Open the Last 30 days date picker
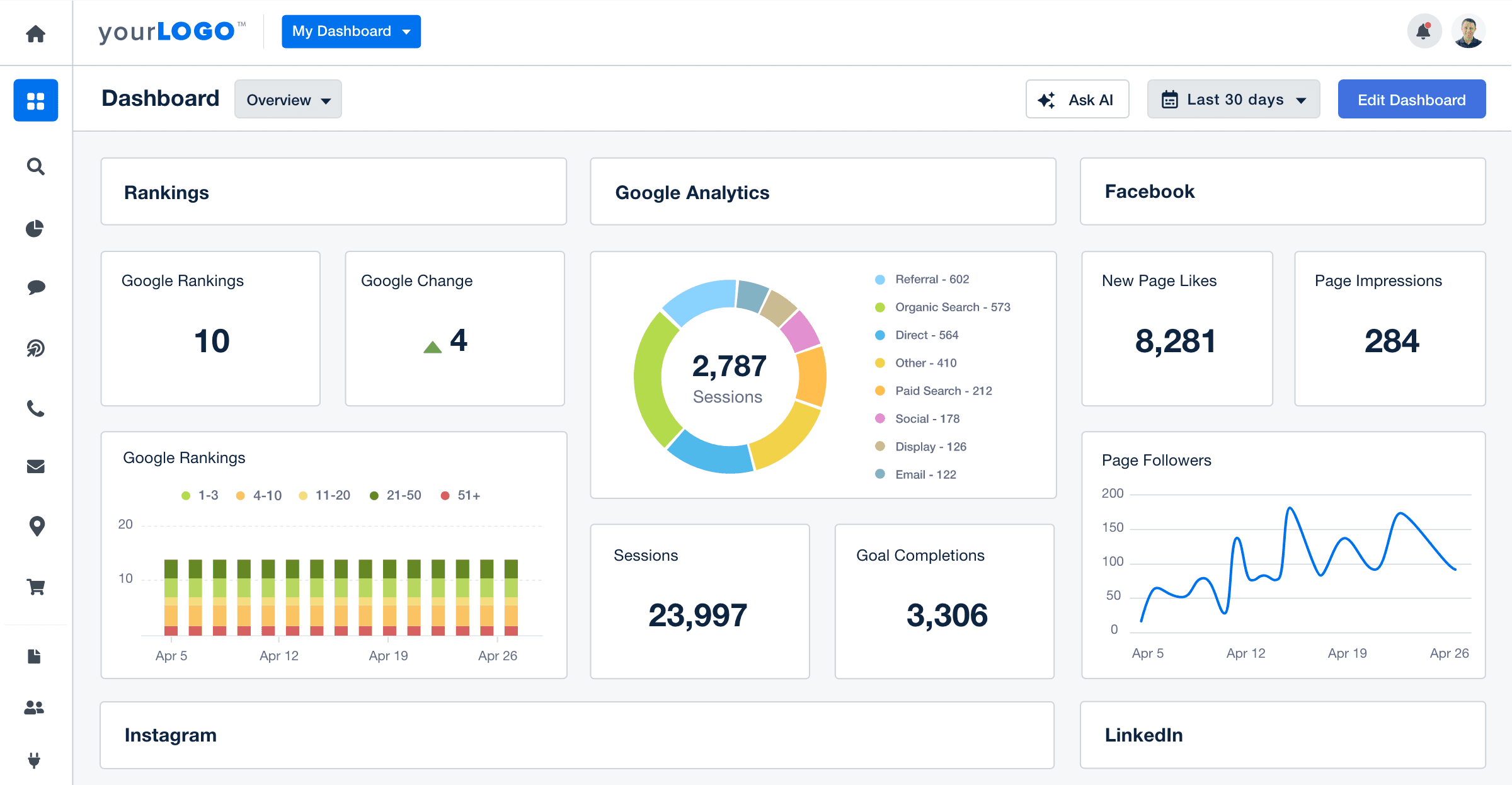The width and height of the screenshot is (1512, 785). point(1233,100)
